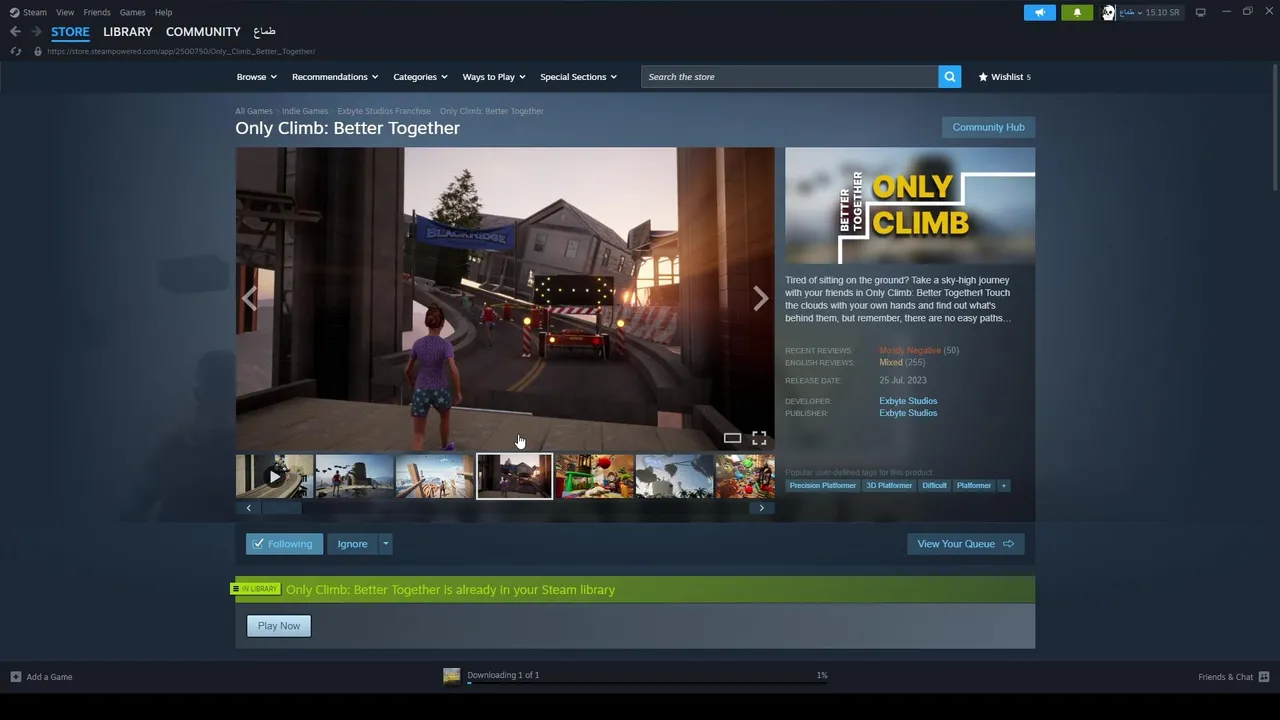Click thumbnail strip left scroll arrow
1280x720 pixels.
(248, 508)
